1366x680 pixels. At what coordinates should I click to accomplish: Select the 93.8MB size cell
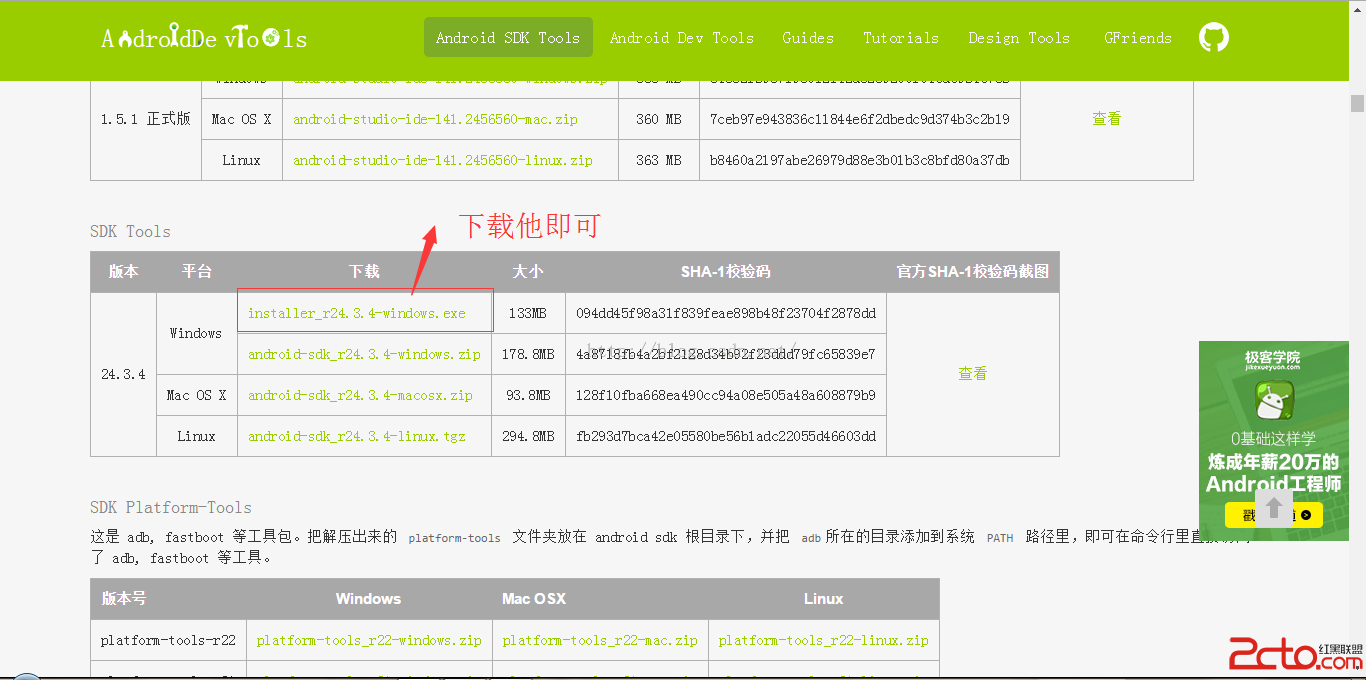[x=528, y=395]
